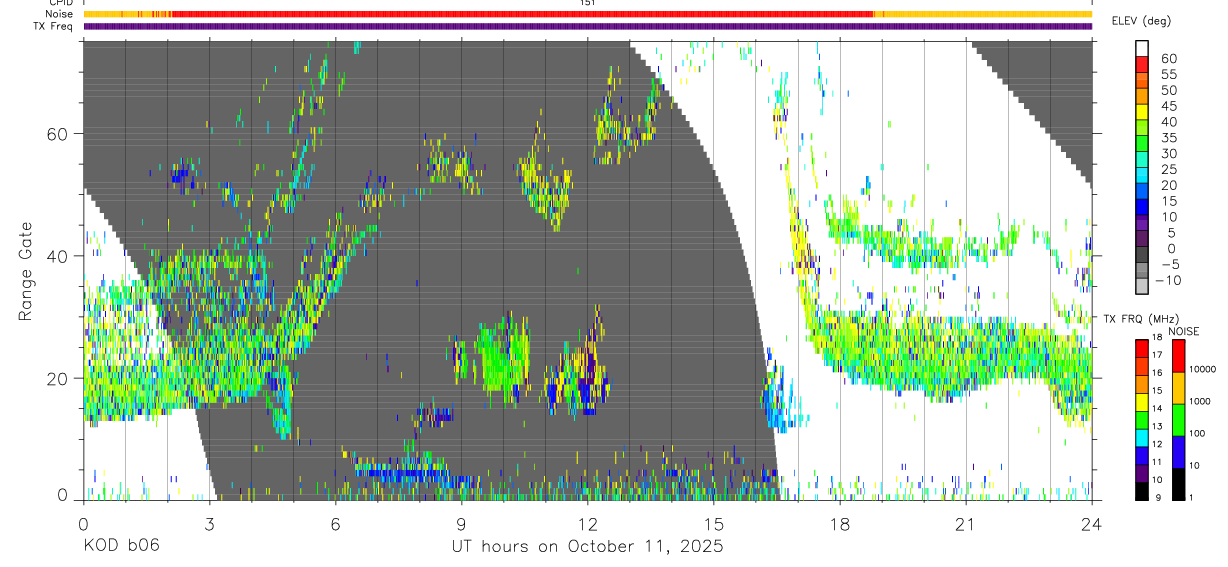Click the '60' tick on the Range Gate axis
This screenshot has height=567, width=1228.
point(57,134)
